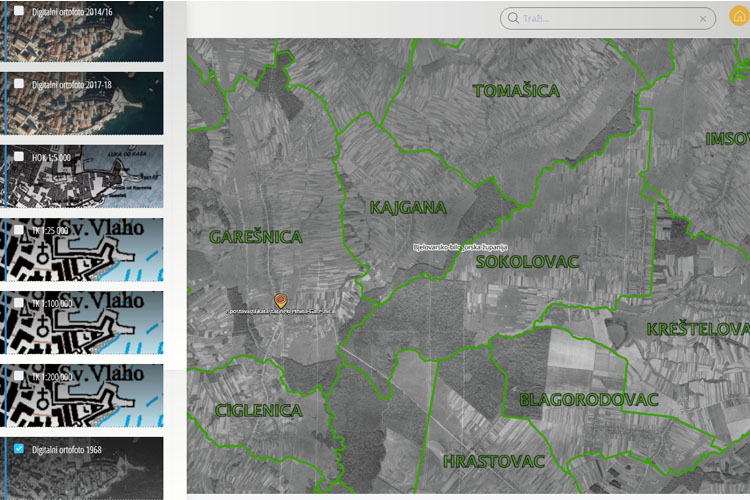The width and height of the screenshot is (750, 500).
Task: Toggle the TK 1:25 000 layer checkbox
Action: pos(19,229)
